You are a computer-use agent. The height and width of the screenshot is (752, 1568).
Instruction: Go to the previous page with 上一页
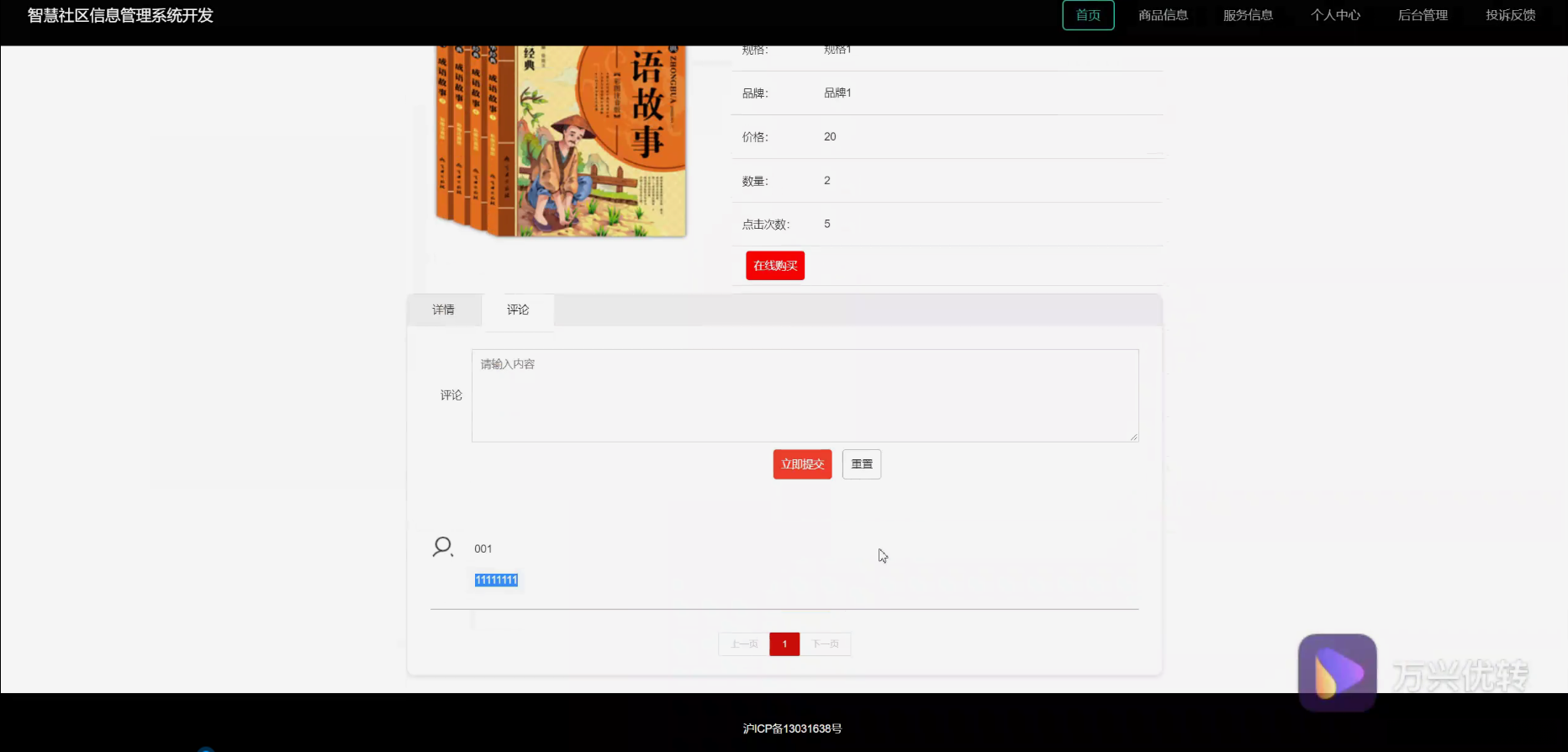744,644
